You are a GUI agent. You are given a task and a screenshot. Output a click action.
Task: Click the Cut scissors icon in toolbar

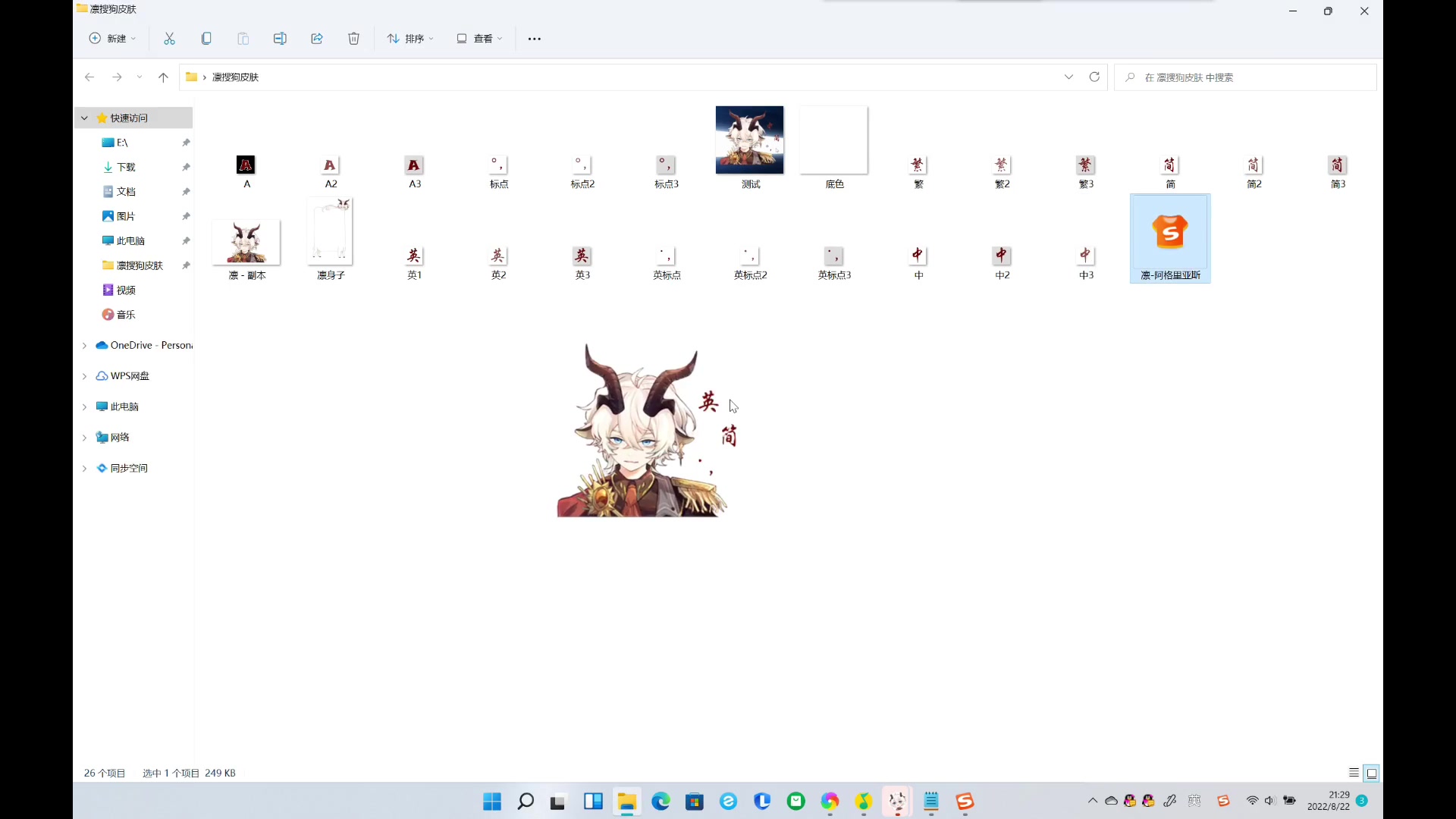click(x=169, y=39)
